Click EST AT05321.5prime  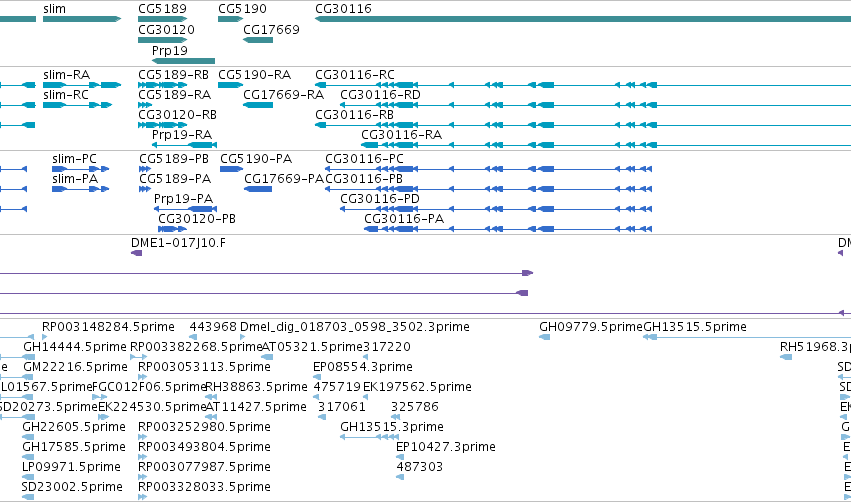click(x=312, y=347)
